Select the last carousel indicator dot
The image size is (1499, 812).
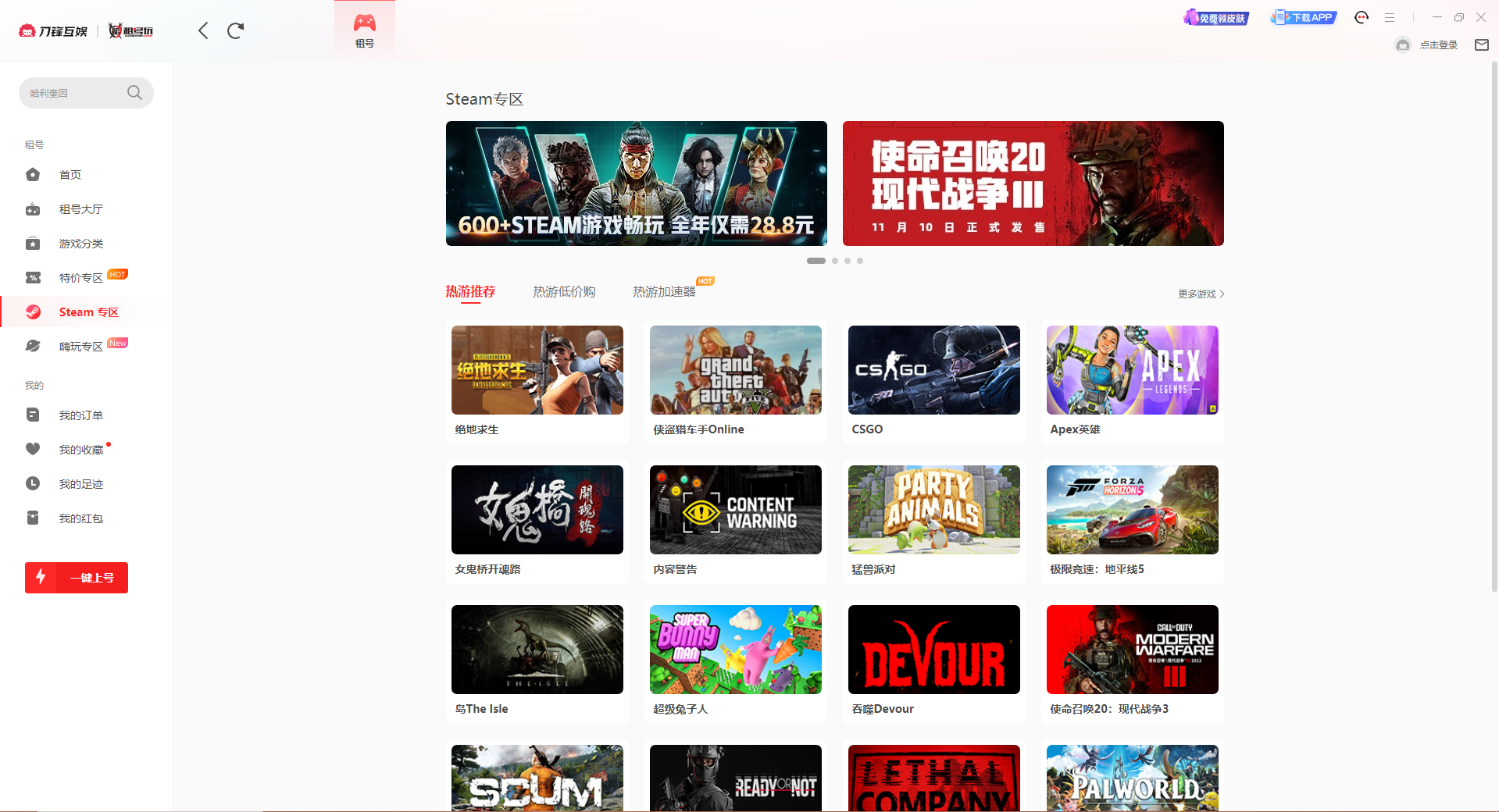pyautogui.click(x=860, y=261)
